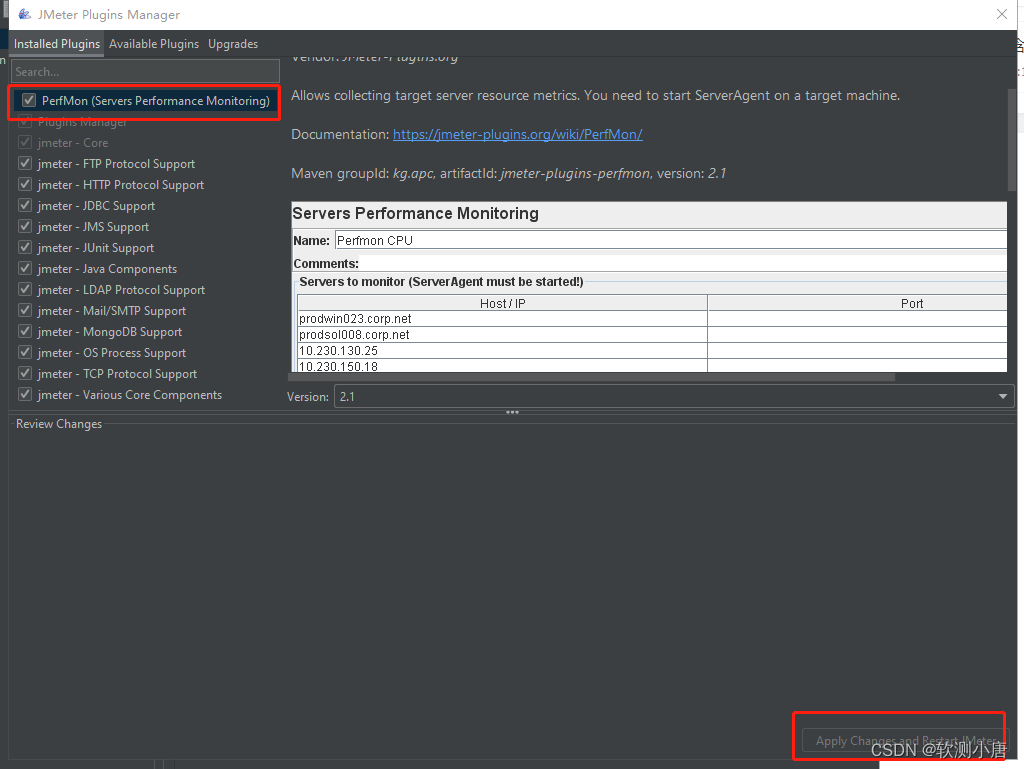The height and width of the screenshot is (769, 1024).
Task: Open the Upgrades tab
Action: point(233,44)
